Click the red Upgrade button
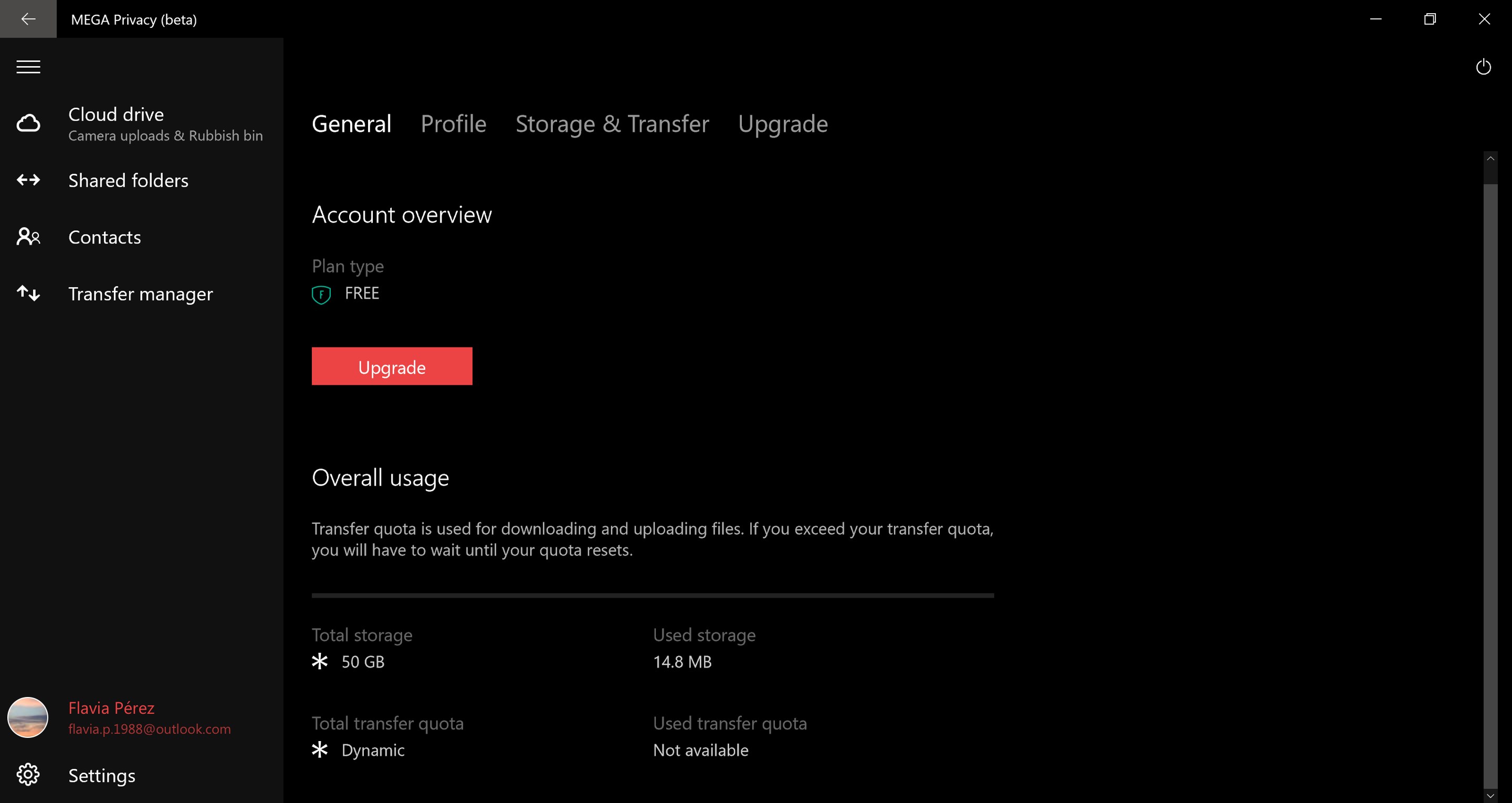 click(x=392, y=366)
